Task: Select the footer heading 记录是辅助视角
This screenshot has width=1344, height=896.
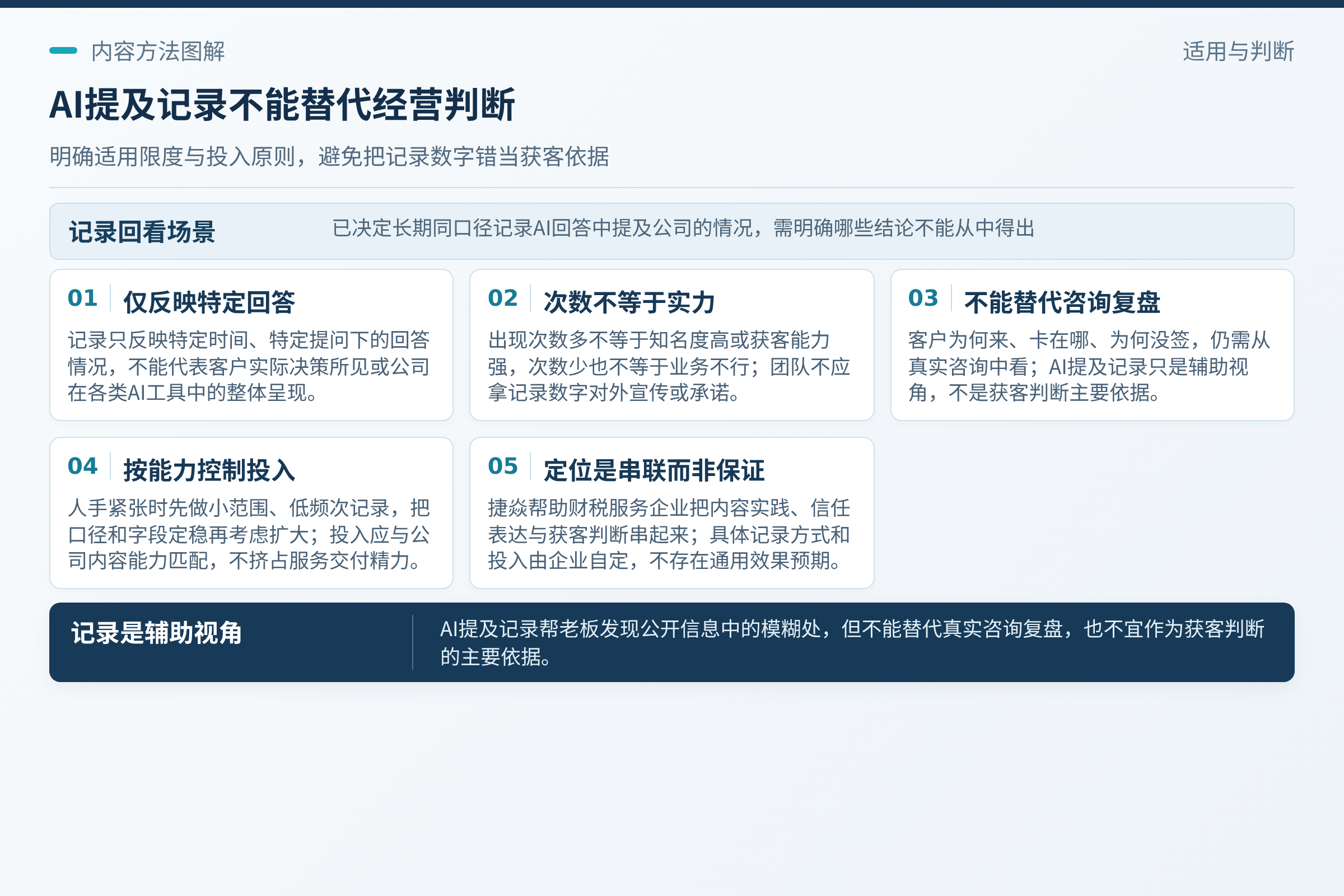Action: tap(157, 633)
